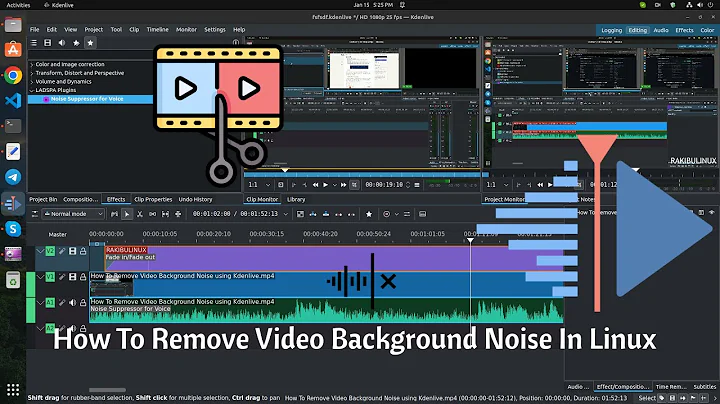Show custom effects in the Effects panel
Screen dimensions: 720x404
[76, 43]
